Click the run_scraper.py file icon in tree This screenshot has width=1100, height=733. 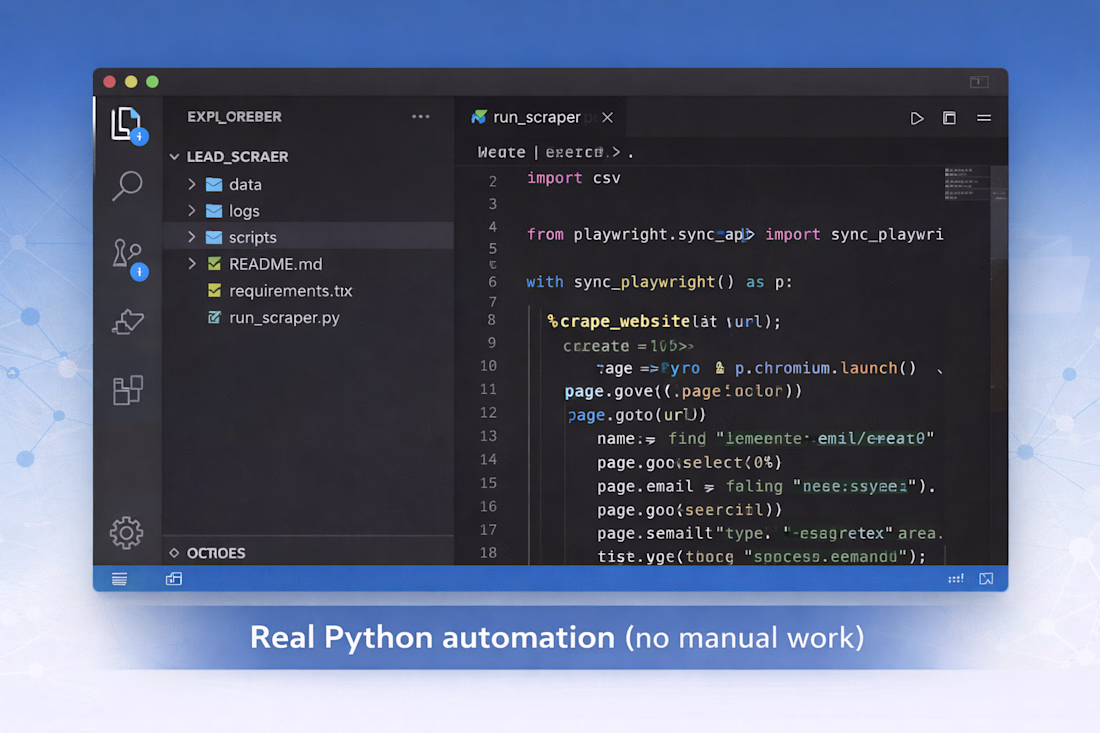tap(215, 317)
